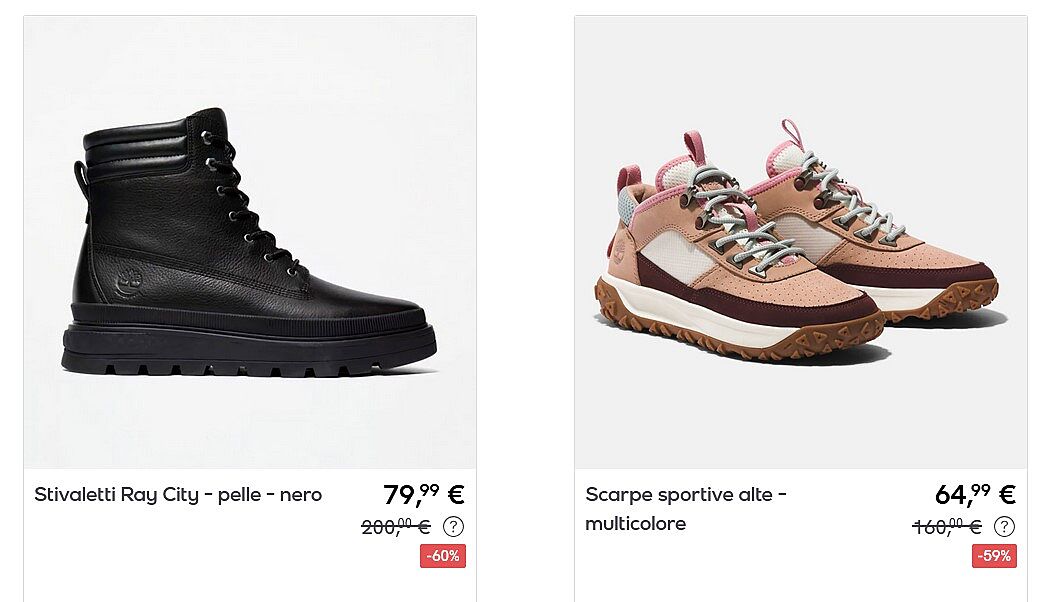Open the black Ray City boot photo

250,242
